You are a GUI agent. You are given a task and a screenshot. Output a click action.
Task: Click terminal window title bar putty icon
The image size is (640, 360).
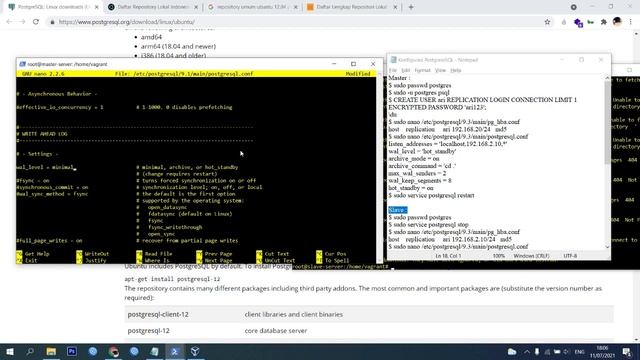pyautogui.click(x=22, y=64)
